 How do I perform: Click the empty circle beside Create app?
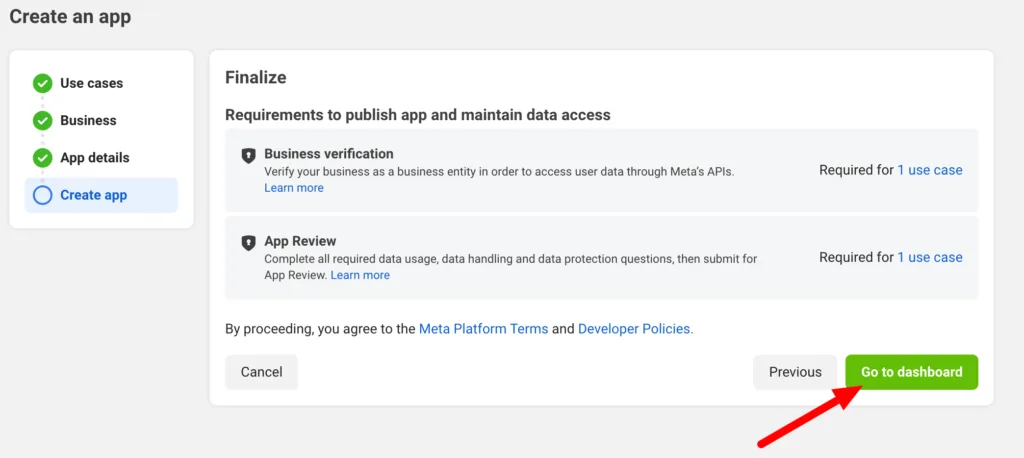[x=42, y=195]
